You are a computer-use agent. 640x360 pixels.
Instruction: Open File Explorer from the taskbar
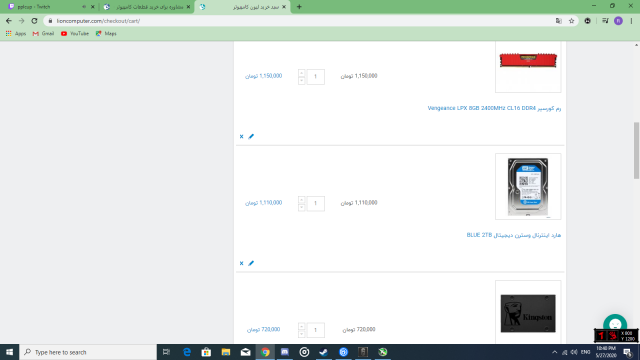point(226,352)
